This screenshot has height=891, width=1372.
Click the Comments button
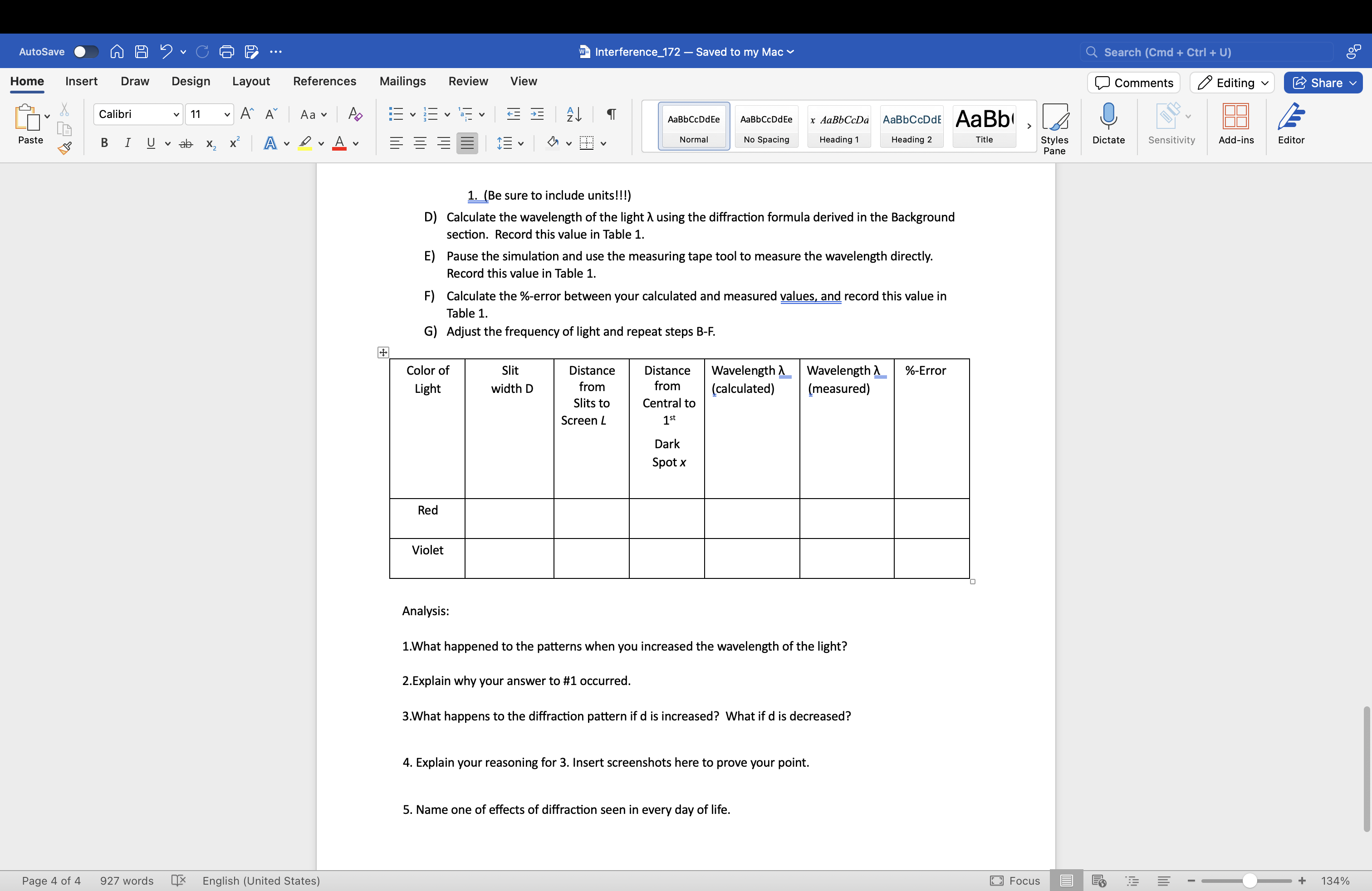click(1133, 83)
